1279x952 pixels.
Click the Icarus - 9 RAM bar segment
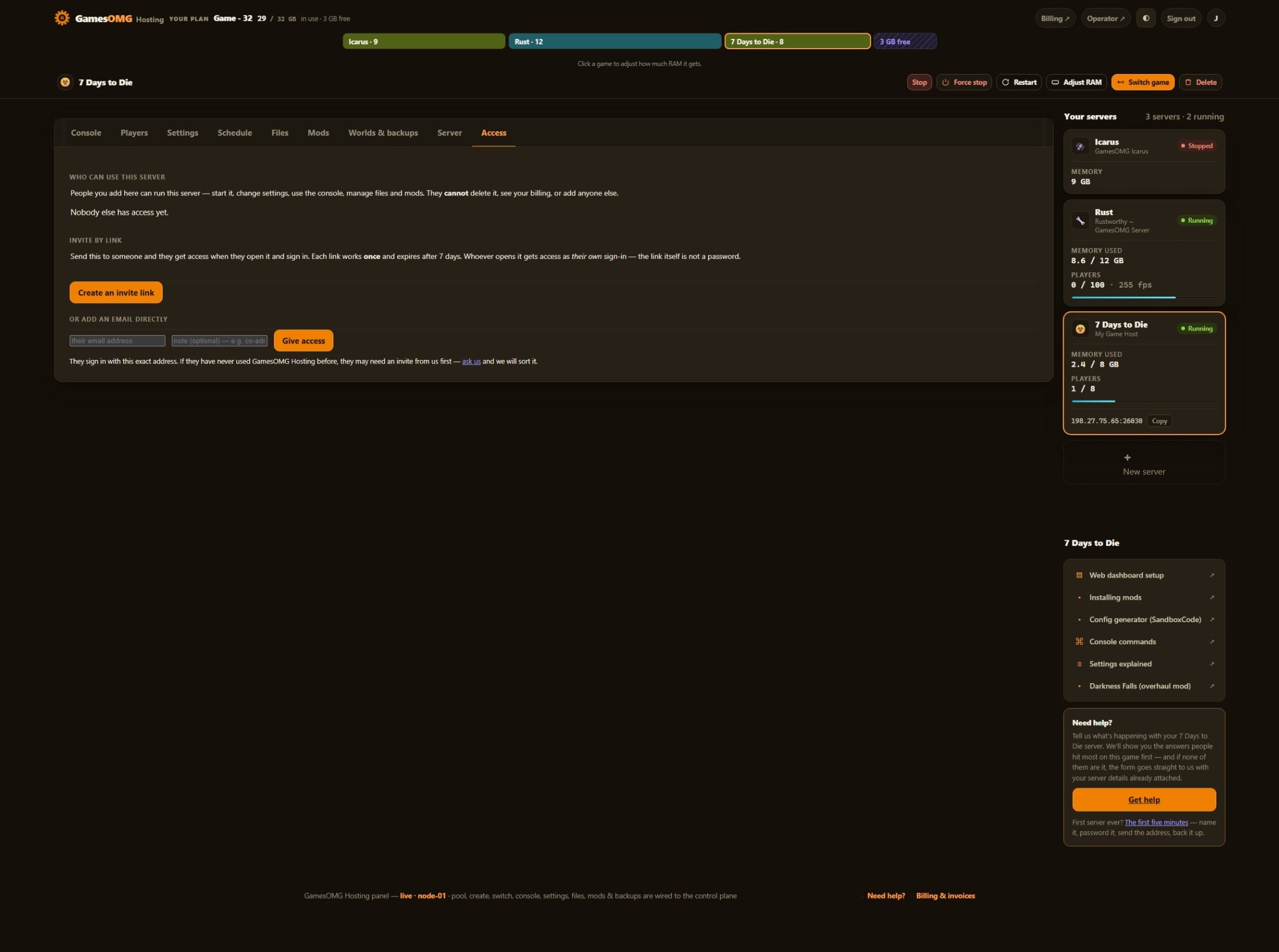[x=424, y=41]
